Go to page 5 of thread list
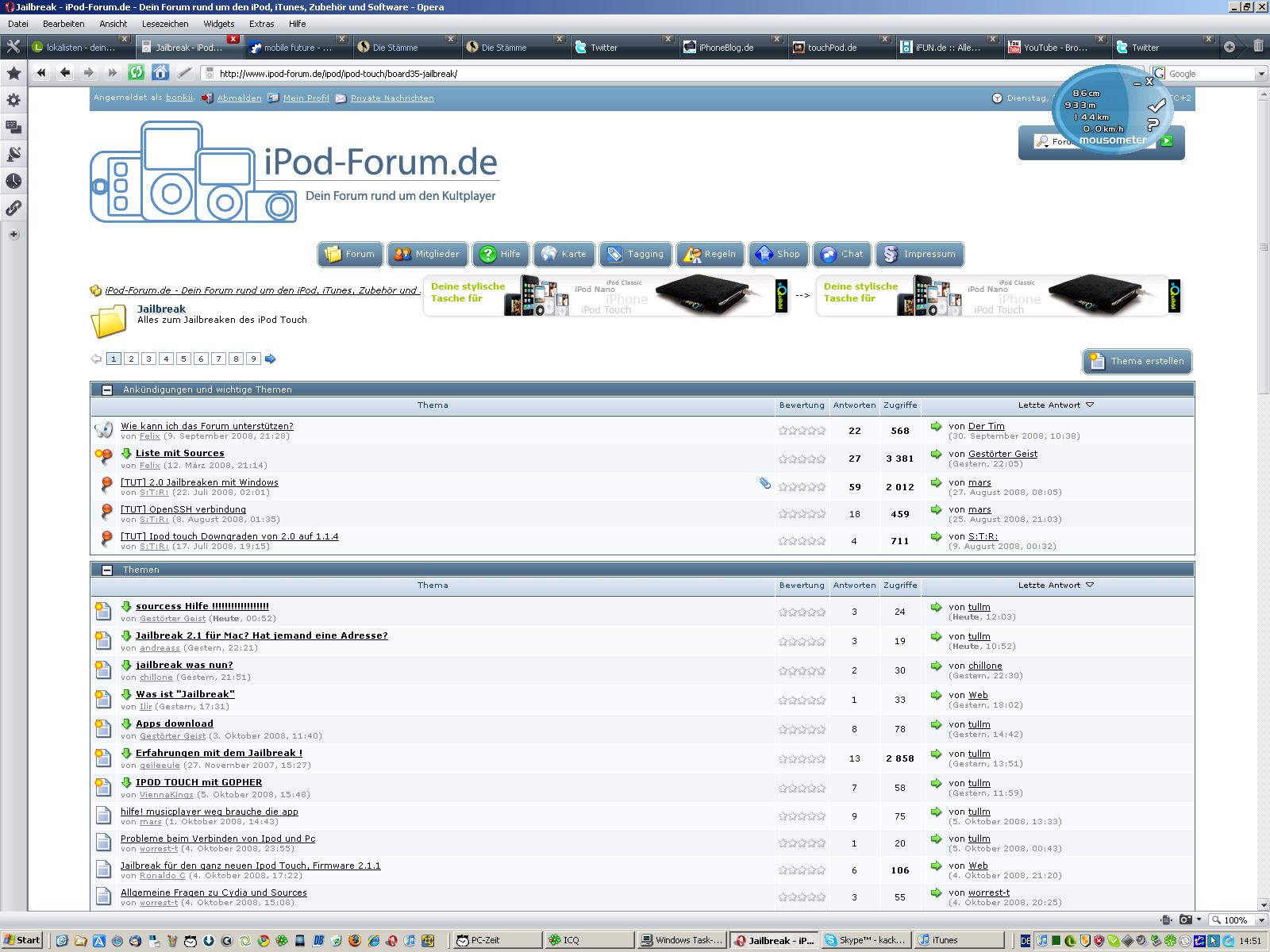The height and width of the screenshot is (952, 1270). pos(183,359)
